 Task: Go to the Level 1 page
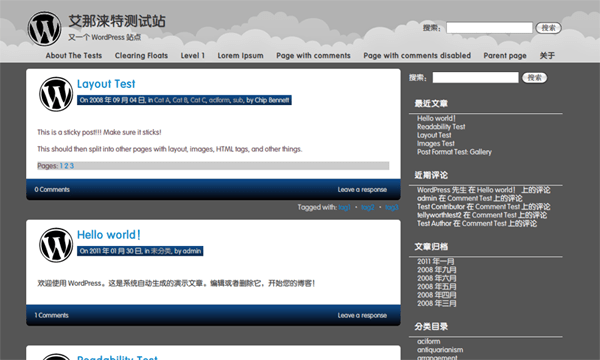192,55
